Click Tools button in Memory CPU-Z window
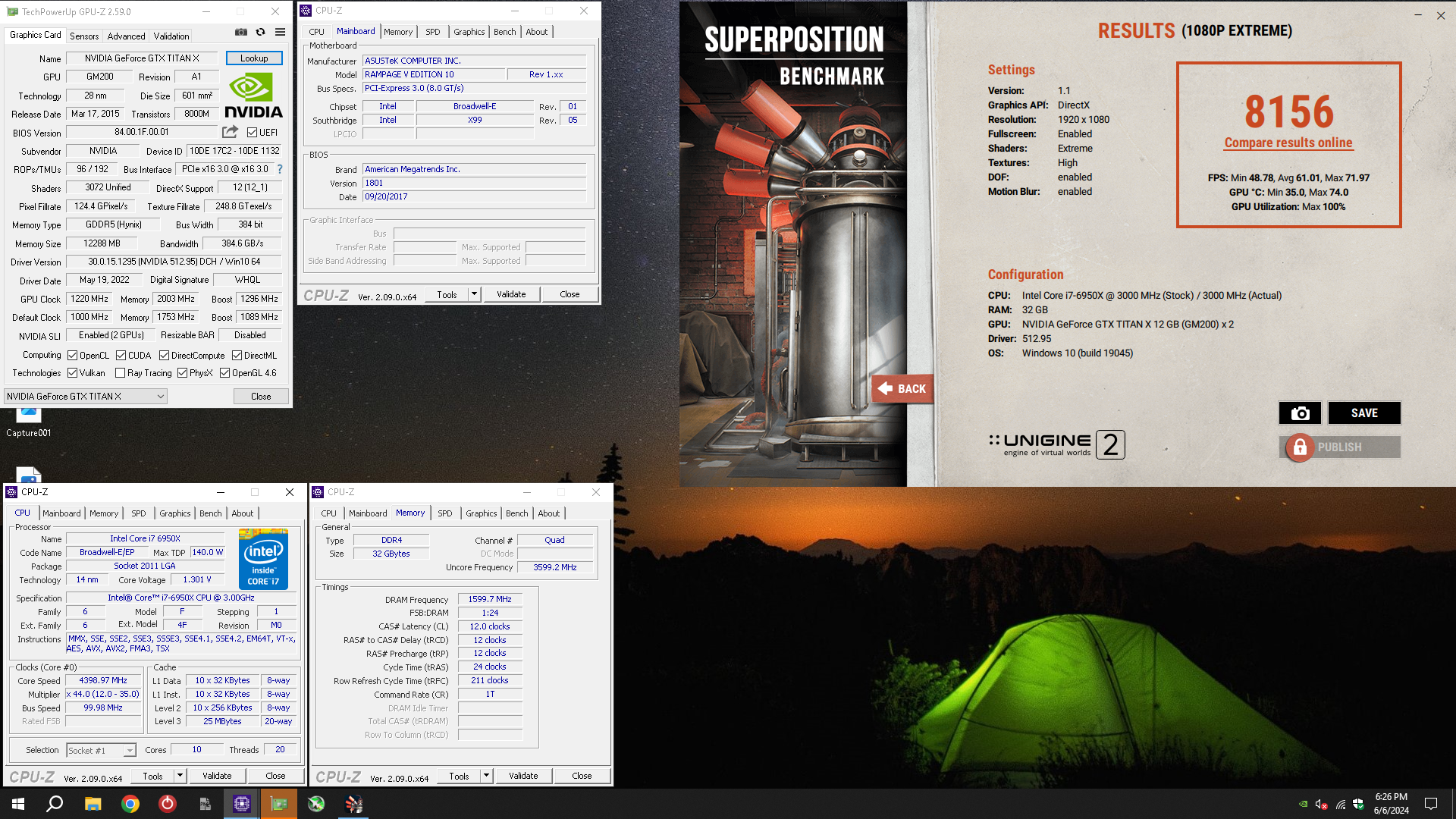This screenshot has width=1456, height=819. pos(459,775)
